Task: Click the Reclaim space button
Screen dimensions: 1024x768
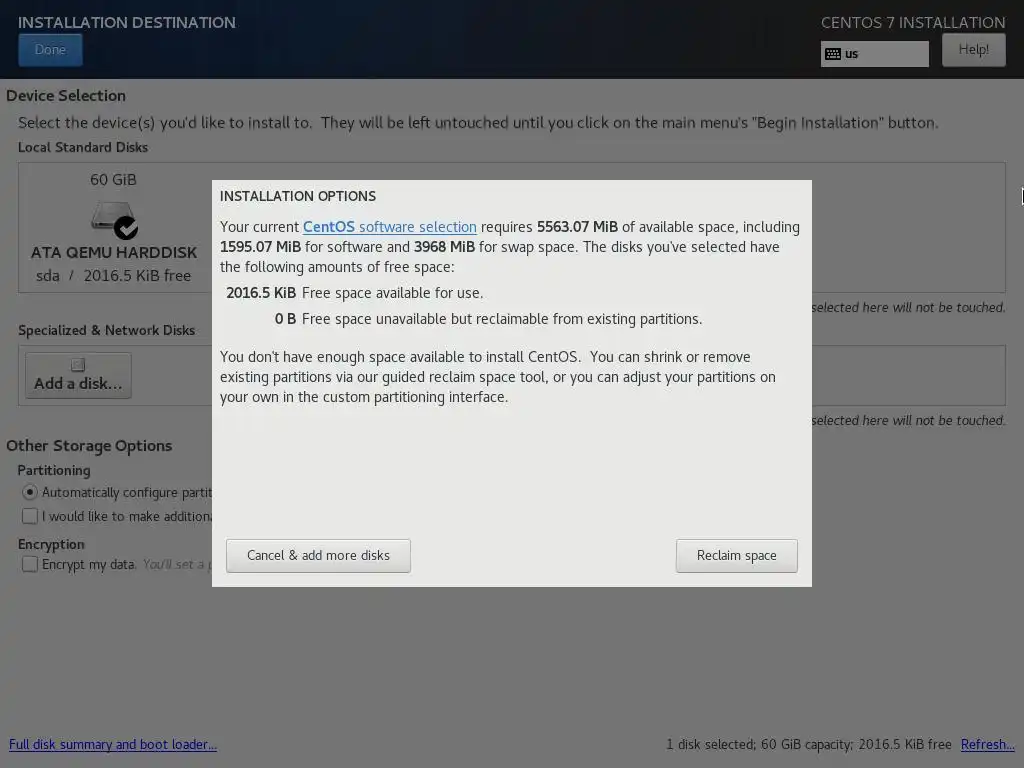Action: click(x=737, y=556)
